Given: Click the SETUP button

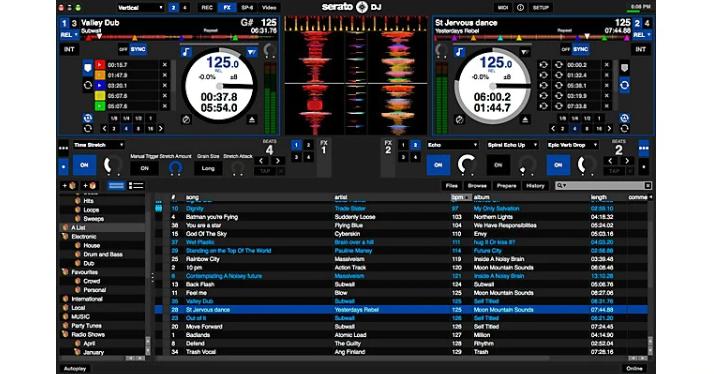Looking at the screenshot, I should (541, 7).
